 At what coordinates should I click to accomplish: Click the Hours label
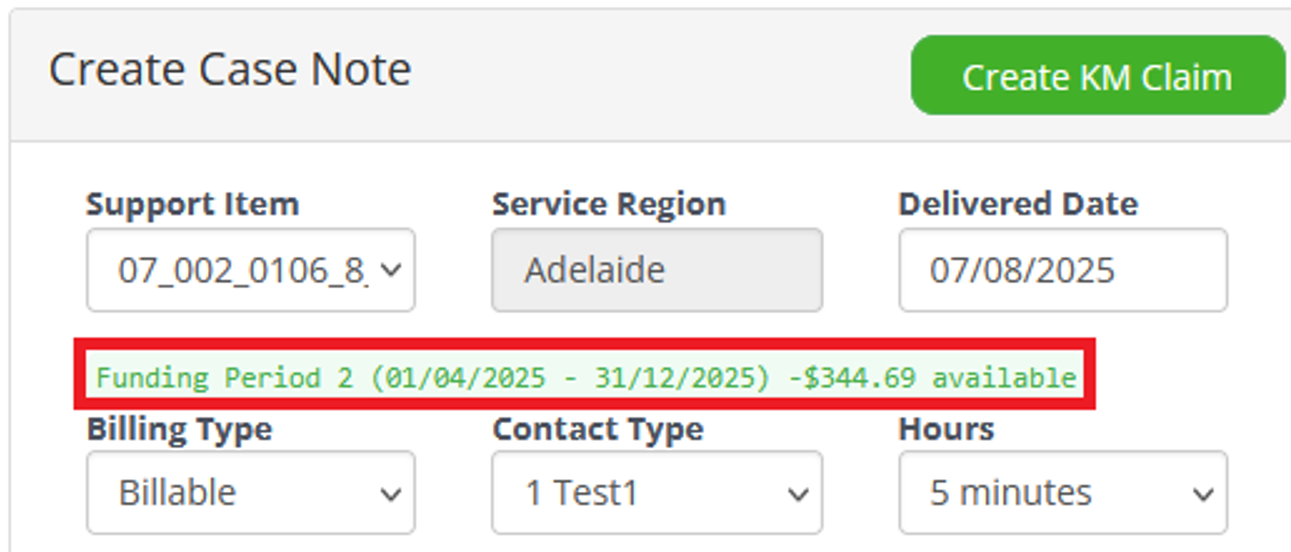[946, 429]
